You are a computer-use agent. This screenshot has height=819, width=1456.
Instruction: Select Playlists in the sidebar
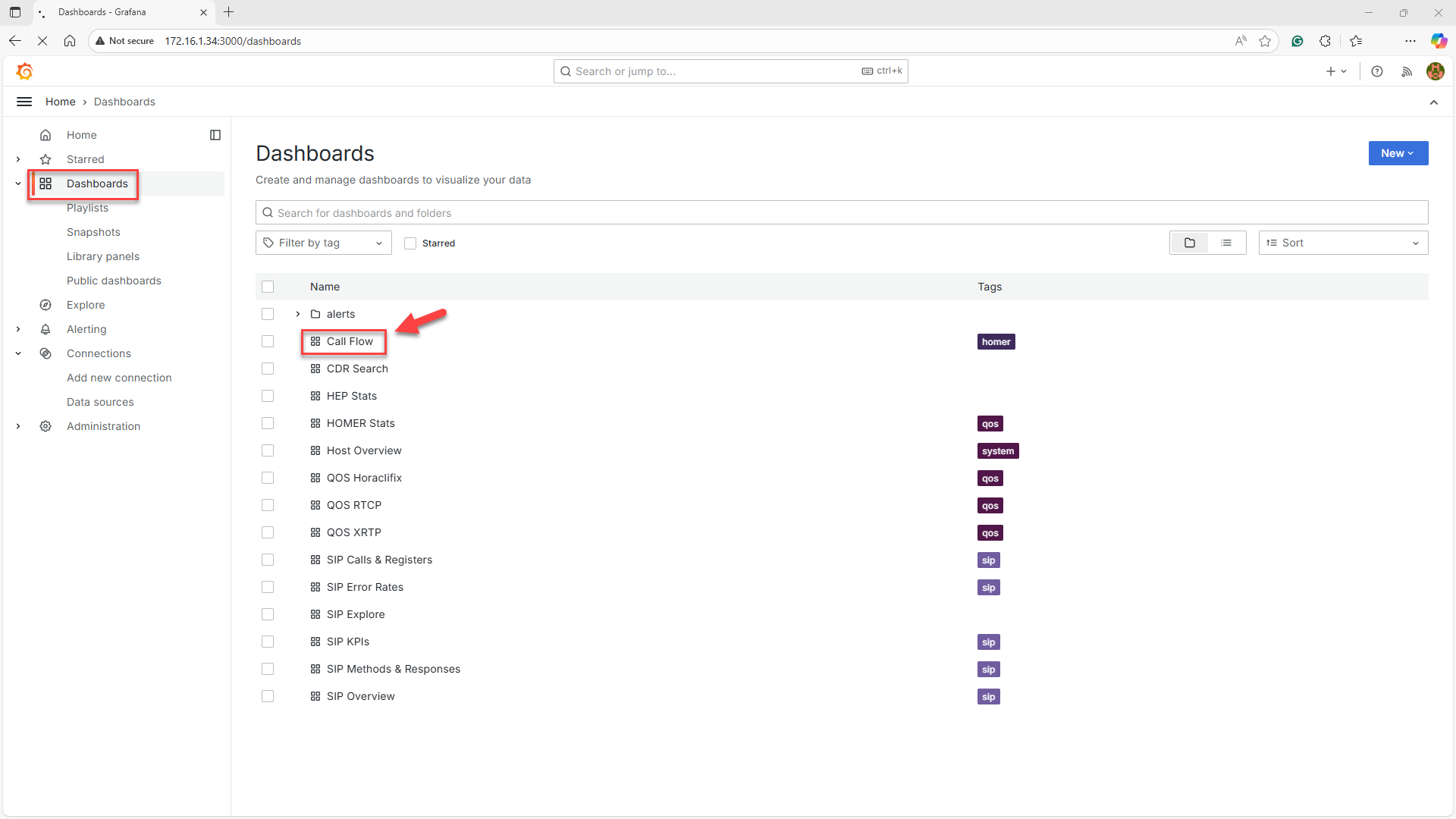pyautogui.click(x=87, y=208)
